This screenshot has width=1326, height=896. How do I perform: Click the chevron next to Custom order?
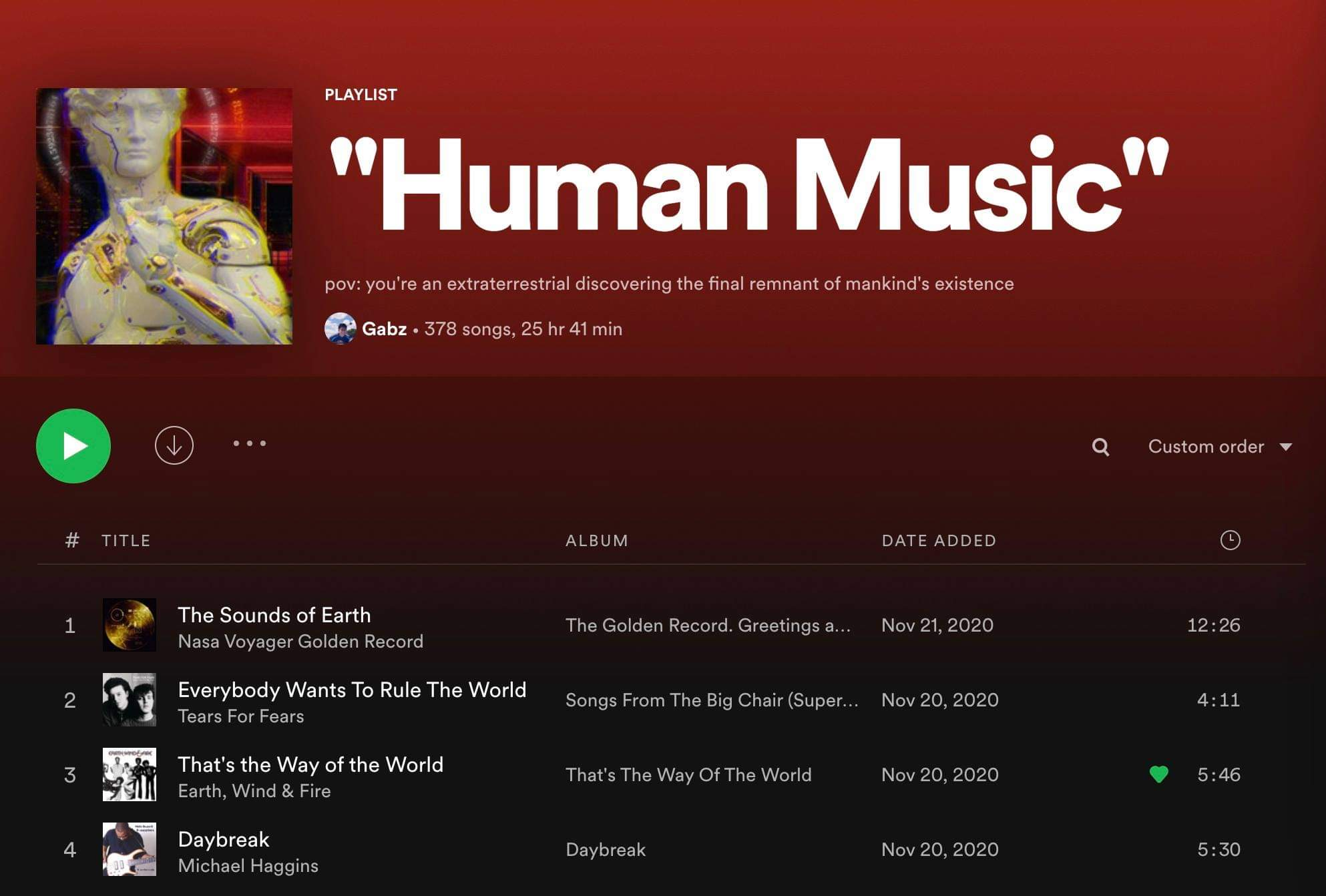pyautogui.click(x=1289, y=447)
